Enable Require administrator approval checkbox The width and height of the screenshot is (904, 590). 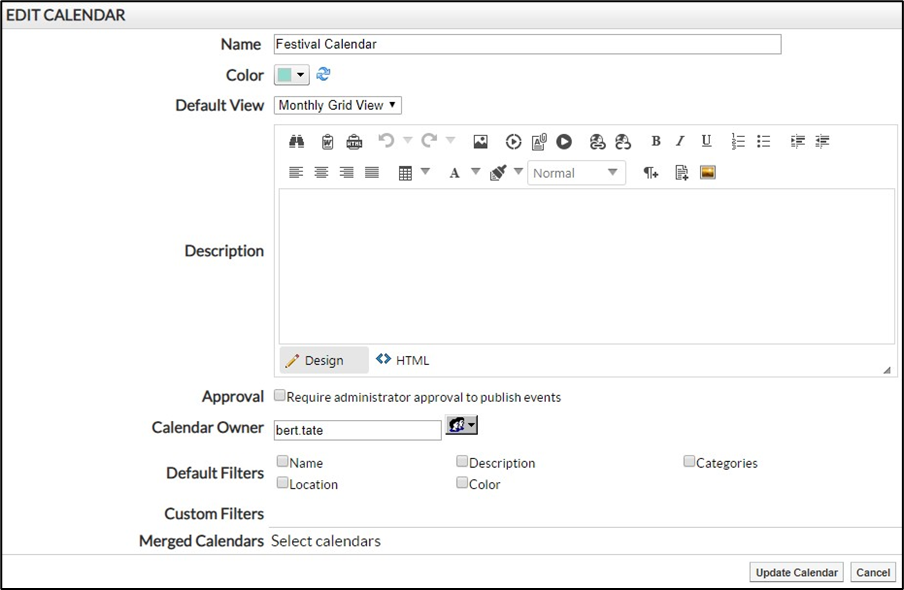coord(280,396)
